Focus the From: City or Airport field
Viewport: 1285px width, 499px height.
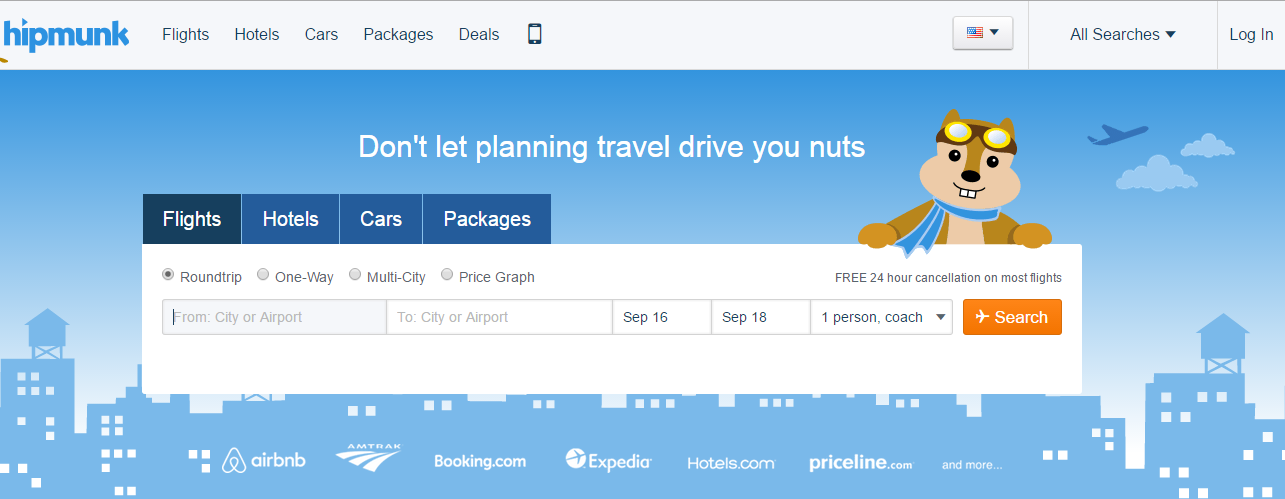click(275, 317)
